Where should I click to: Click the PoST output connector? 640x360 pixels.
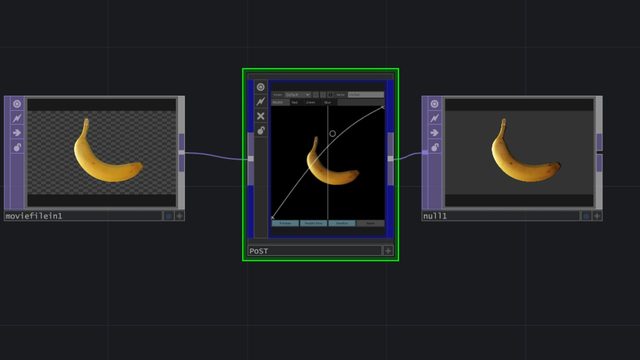(391, 158)
